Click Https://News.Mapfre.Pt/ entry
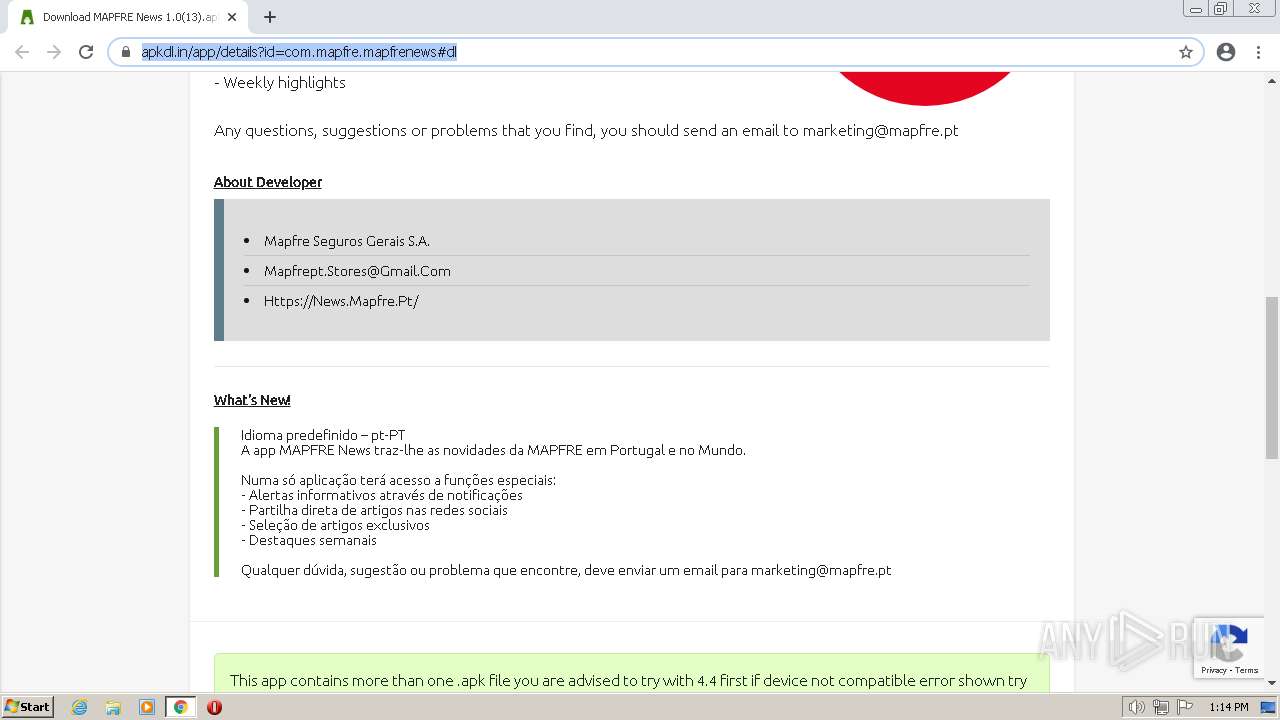This screenshot has width=1280, height=720. click(341, 301)
